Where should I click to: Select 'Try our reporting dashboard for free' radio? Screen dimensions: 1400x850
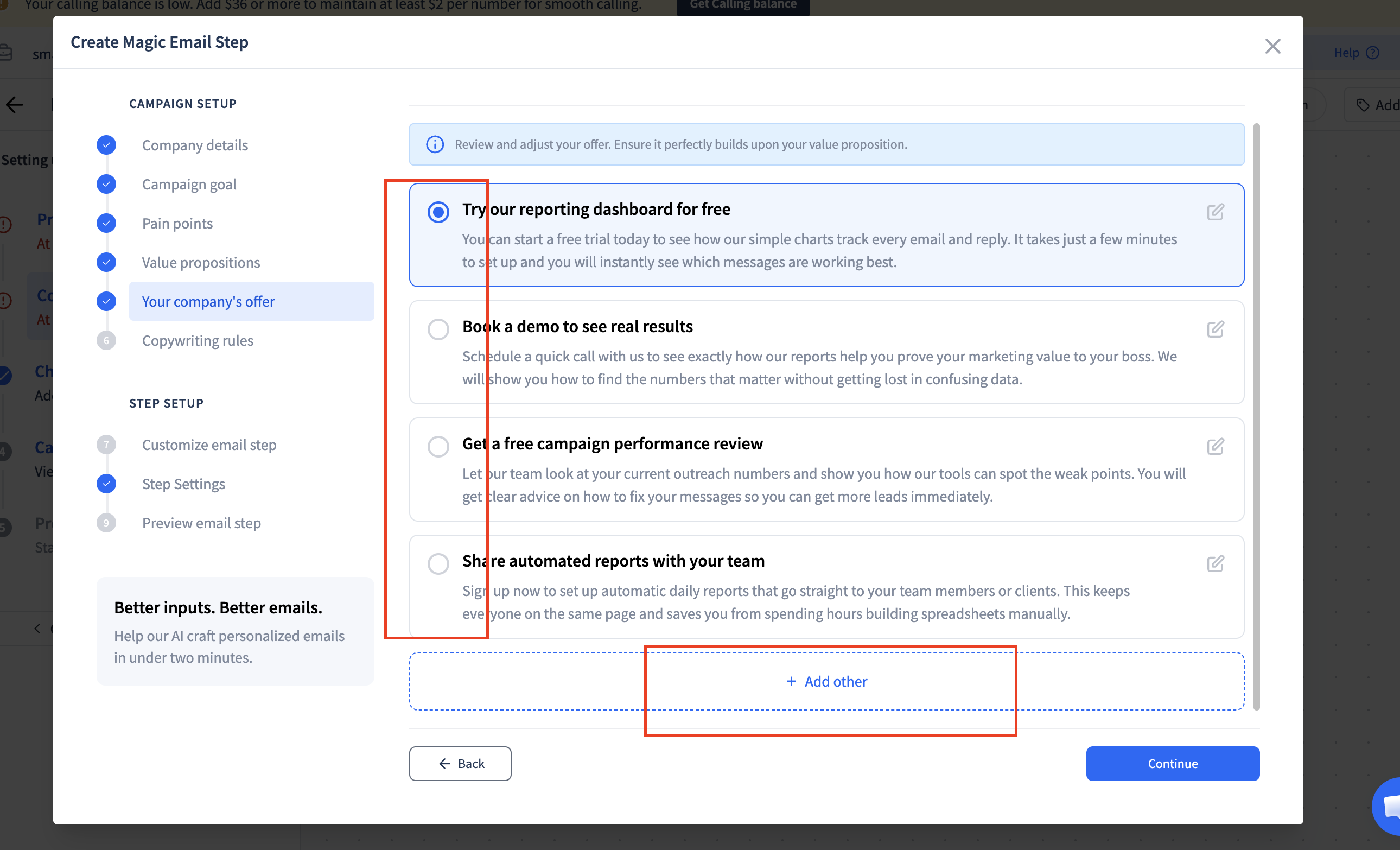pyautogui.click(x=438, y=212)
